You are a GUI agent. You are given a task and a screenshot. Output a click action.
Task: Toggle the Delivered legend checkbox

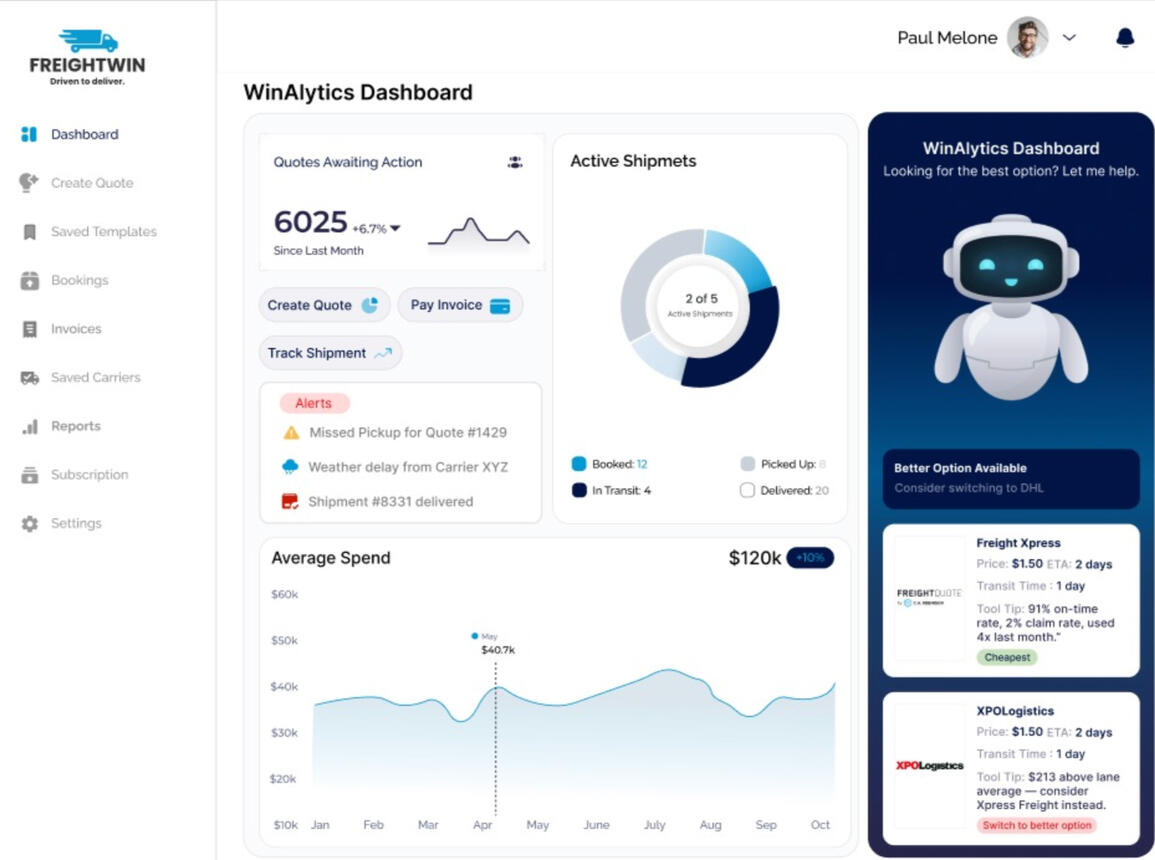pyautogui.click(x=747, y=491)
